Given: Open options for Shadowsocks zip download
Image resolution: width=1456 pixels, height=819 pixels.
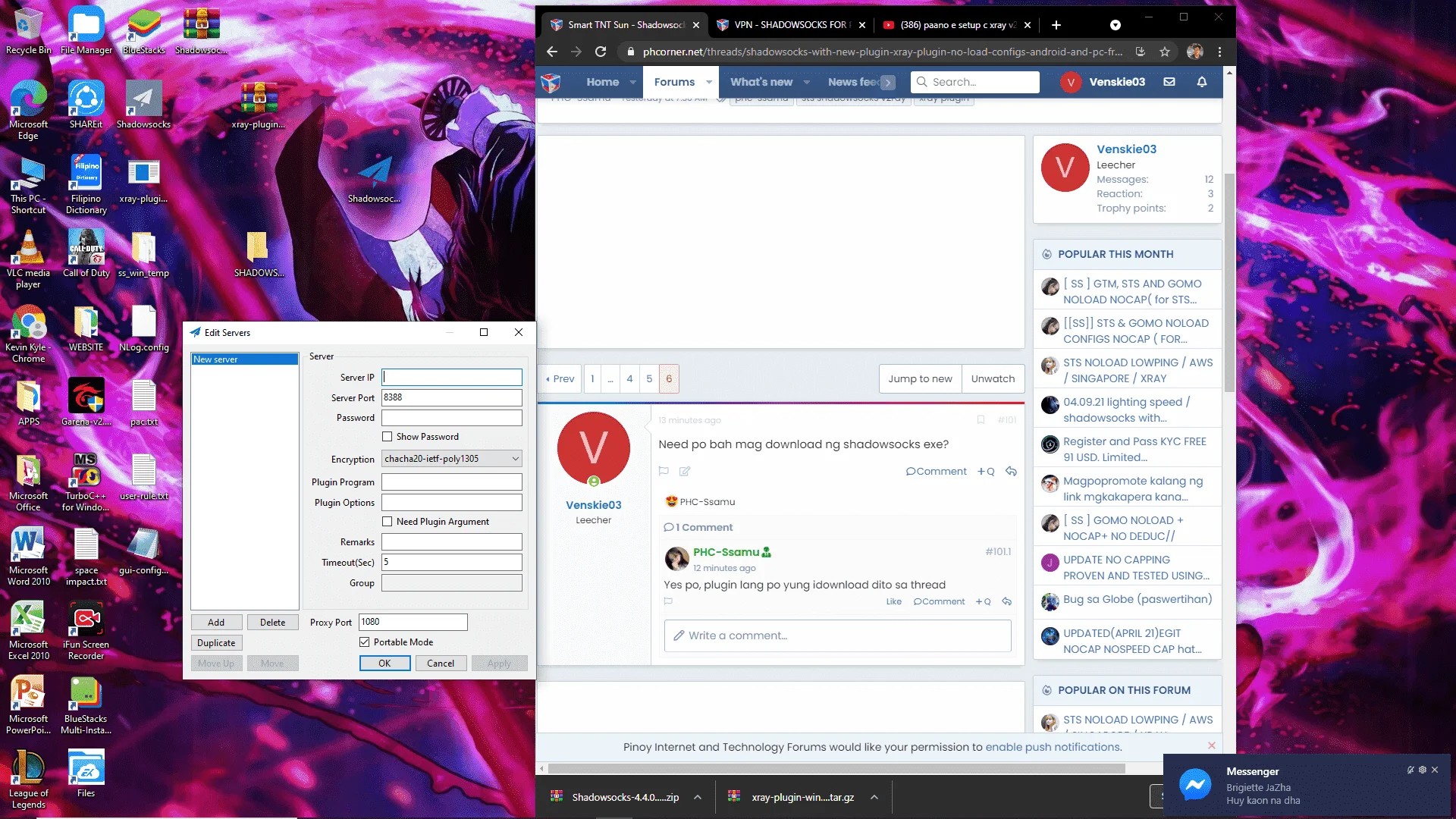Looking at the screenshot, I should click(x=698, y=797).
